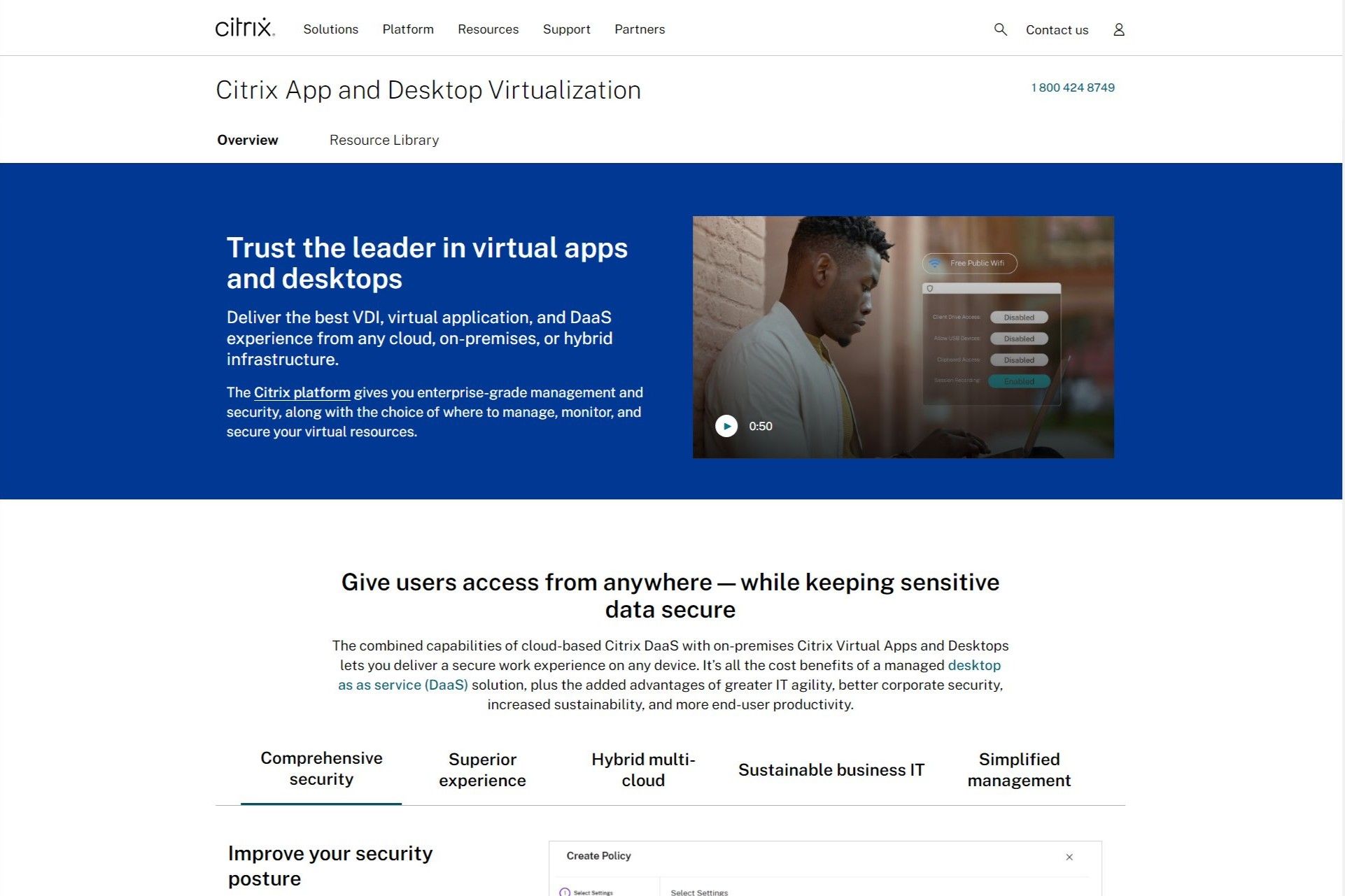Select the 'Resource Library' tab
1345x896 pixels.
pyautogui.click(x=384, y=139)
